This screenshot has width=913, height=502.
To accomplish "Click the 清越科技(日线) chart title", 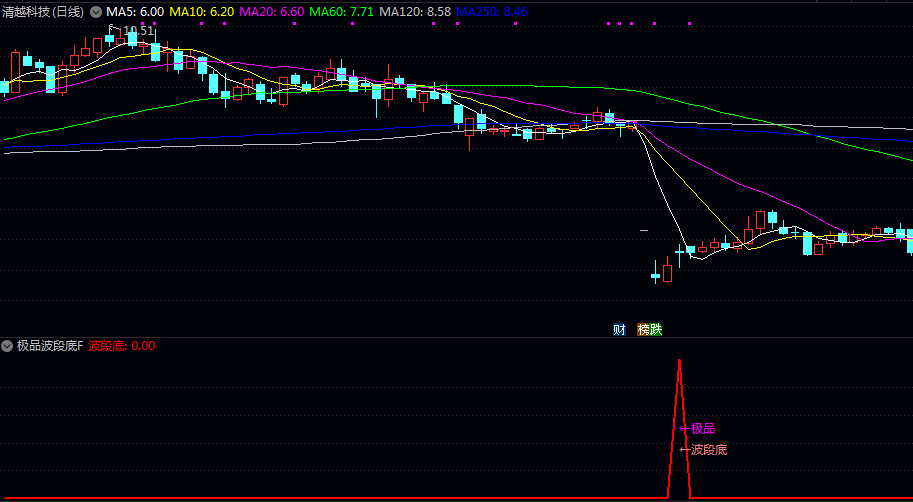I will tap(43, 12).
